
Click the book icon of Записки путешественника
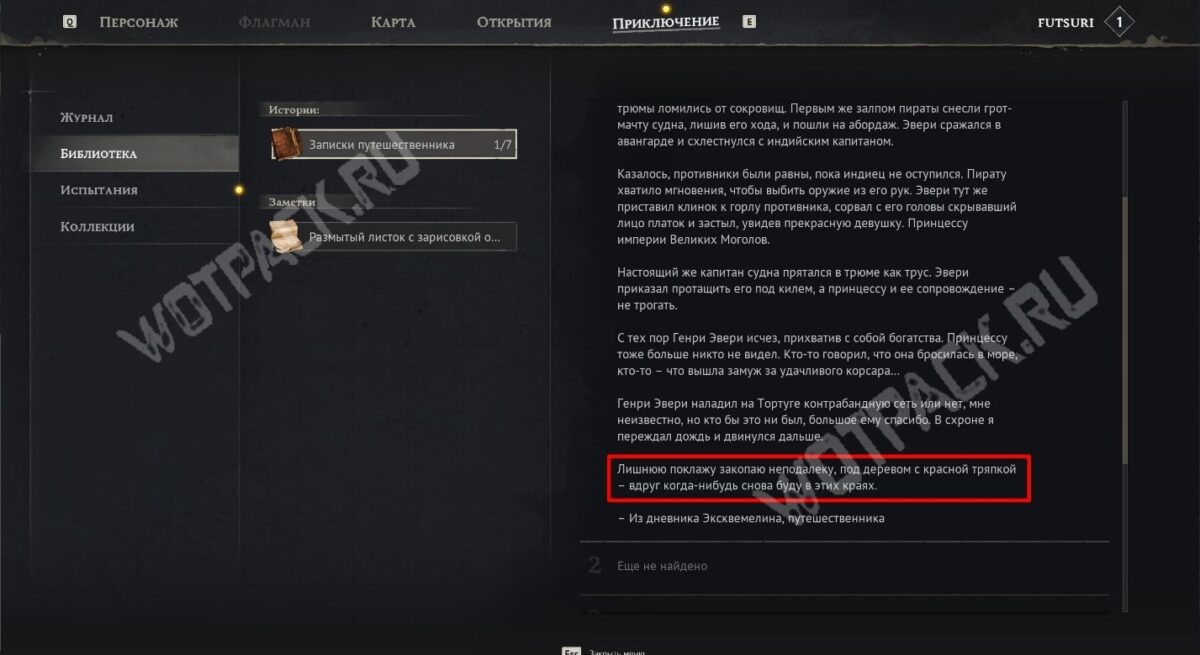pos(287,144)
